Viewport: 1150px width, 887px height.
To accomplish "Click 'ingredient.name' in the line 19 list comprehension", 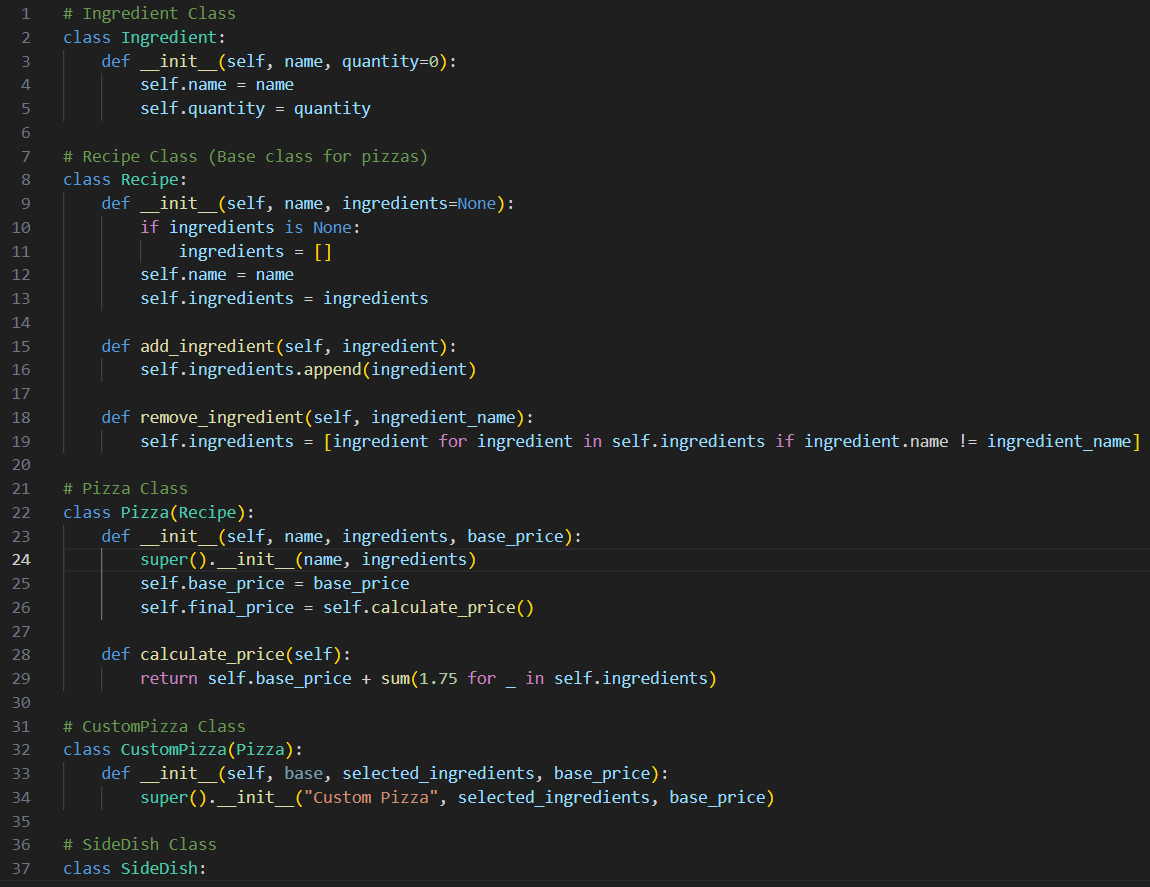I will pyautogui.click(x=876, y=441).
